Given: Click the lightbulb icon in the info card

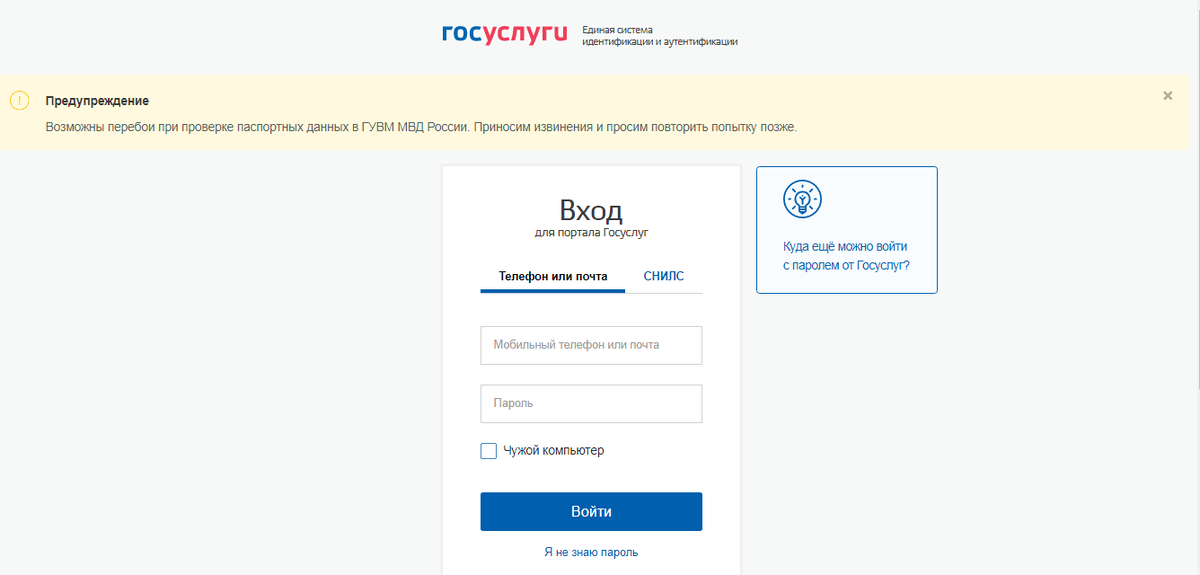Looking at the screenshot, I should click(x=802, y=199).
